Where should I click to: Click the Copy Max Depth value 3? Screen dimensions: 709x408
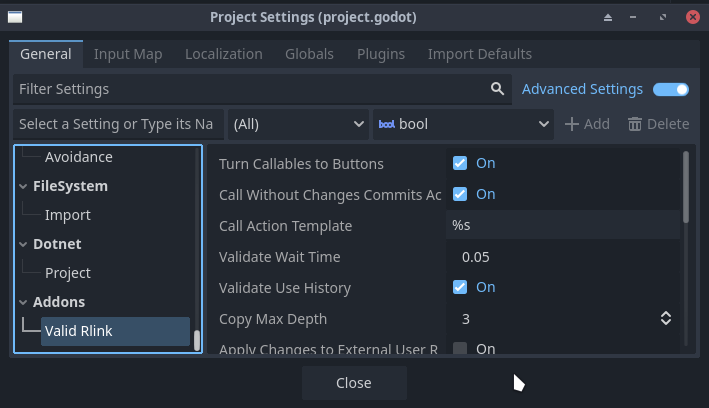pyautogui.click(x=466, y=319)
